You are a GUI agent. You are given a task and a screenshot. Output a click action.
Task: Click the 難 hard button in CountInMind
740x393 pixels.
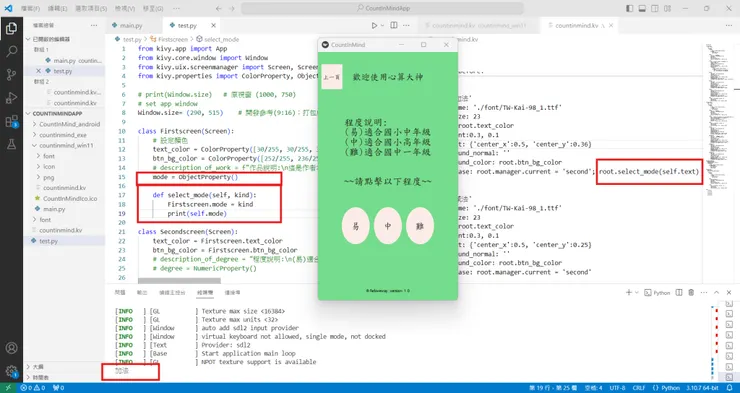click(420, 226)
